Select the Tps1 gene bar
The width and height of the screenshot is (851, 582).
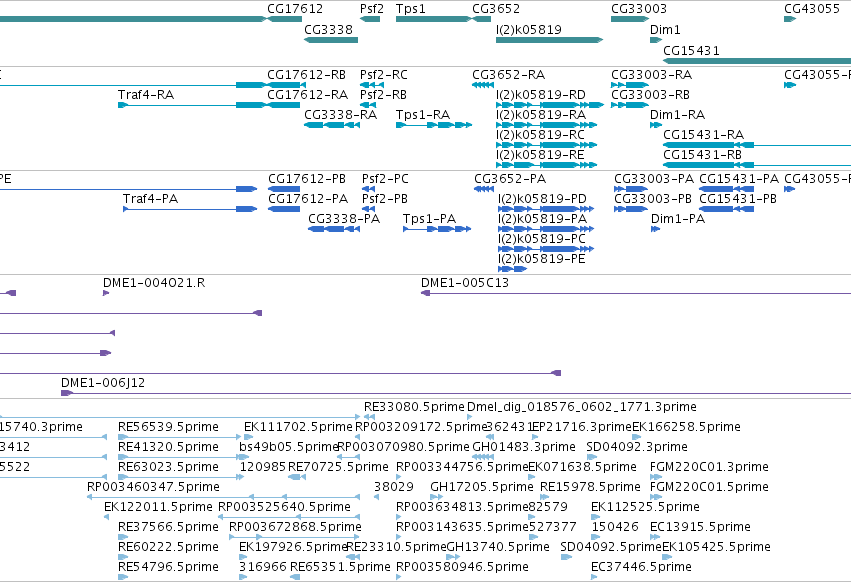(433, 19)
